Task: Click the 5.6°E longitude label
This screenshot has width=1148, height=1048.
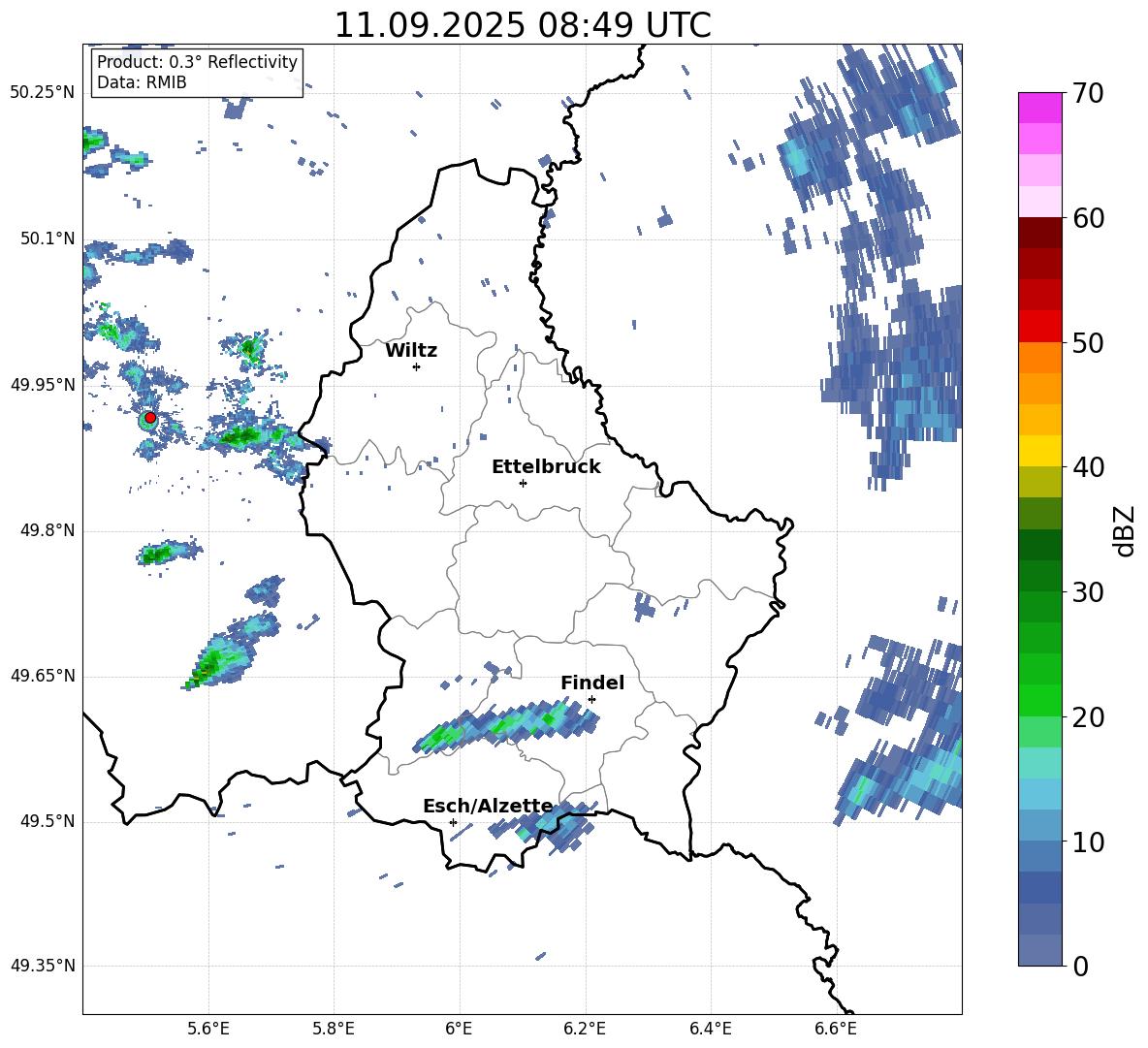Action: [208, 1029]
